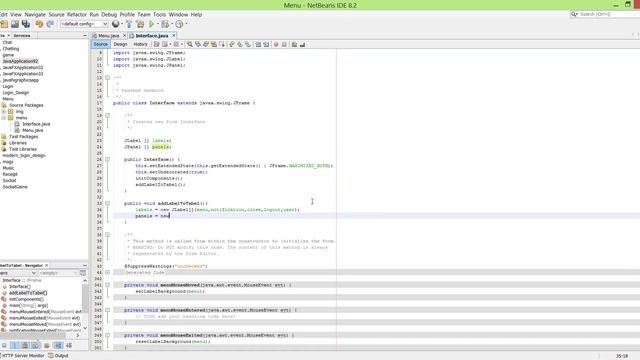This screenshot has width=640, height=360.
Task: Click the Uncomment editor toolbar icon
Action: coord(302,44)
